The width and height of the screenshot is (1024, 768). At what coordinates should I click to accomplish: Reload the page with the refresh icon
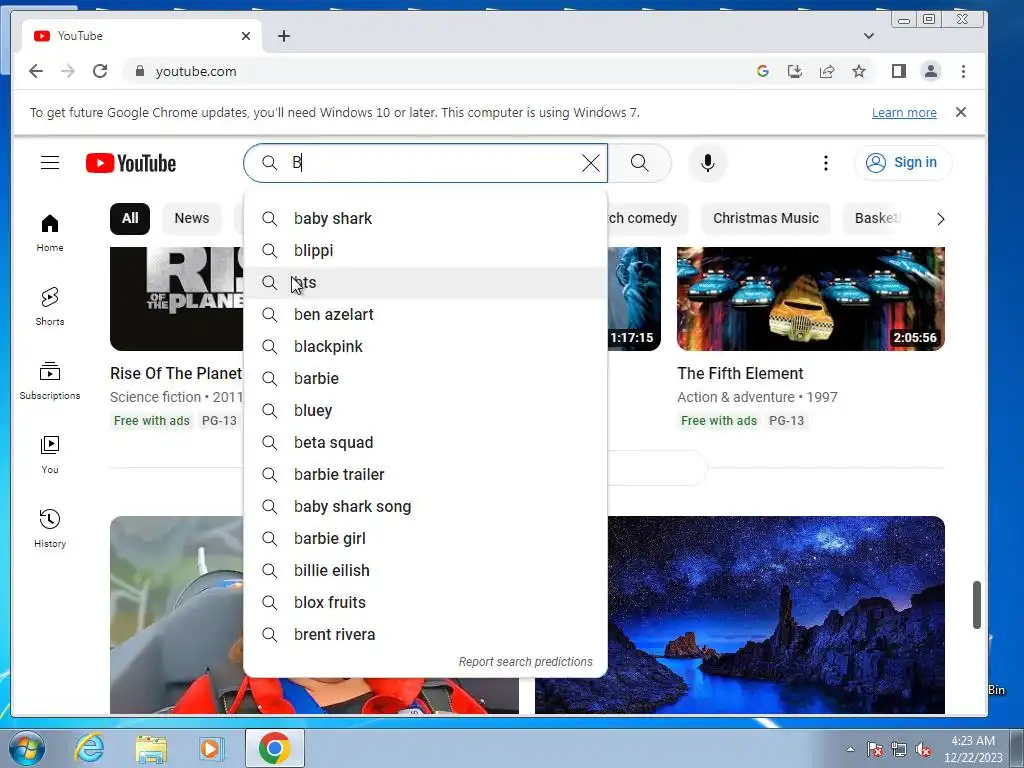100,71
